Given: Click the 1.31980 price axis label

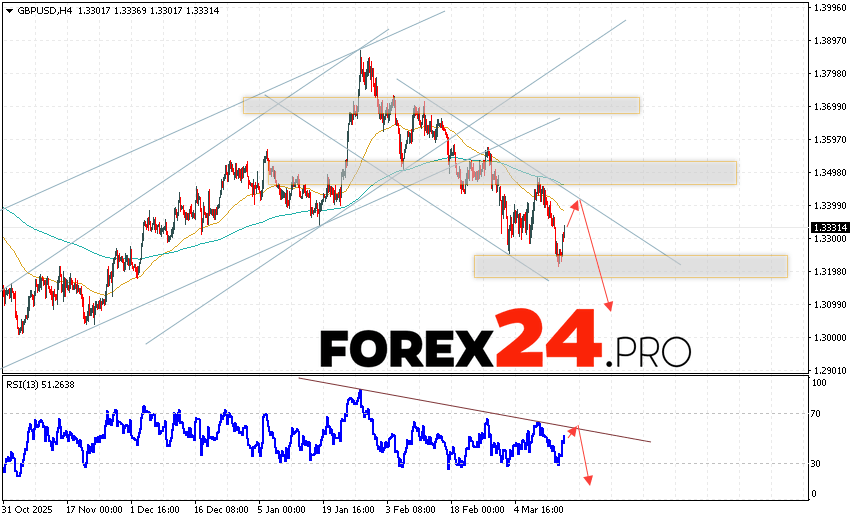Looking at the screenshot, I should click(830, 272).
